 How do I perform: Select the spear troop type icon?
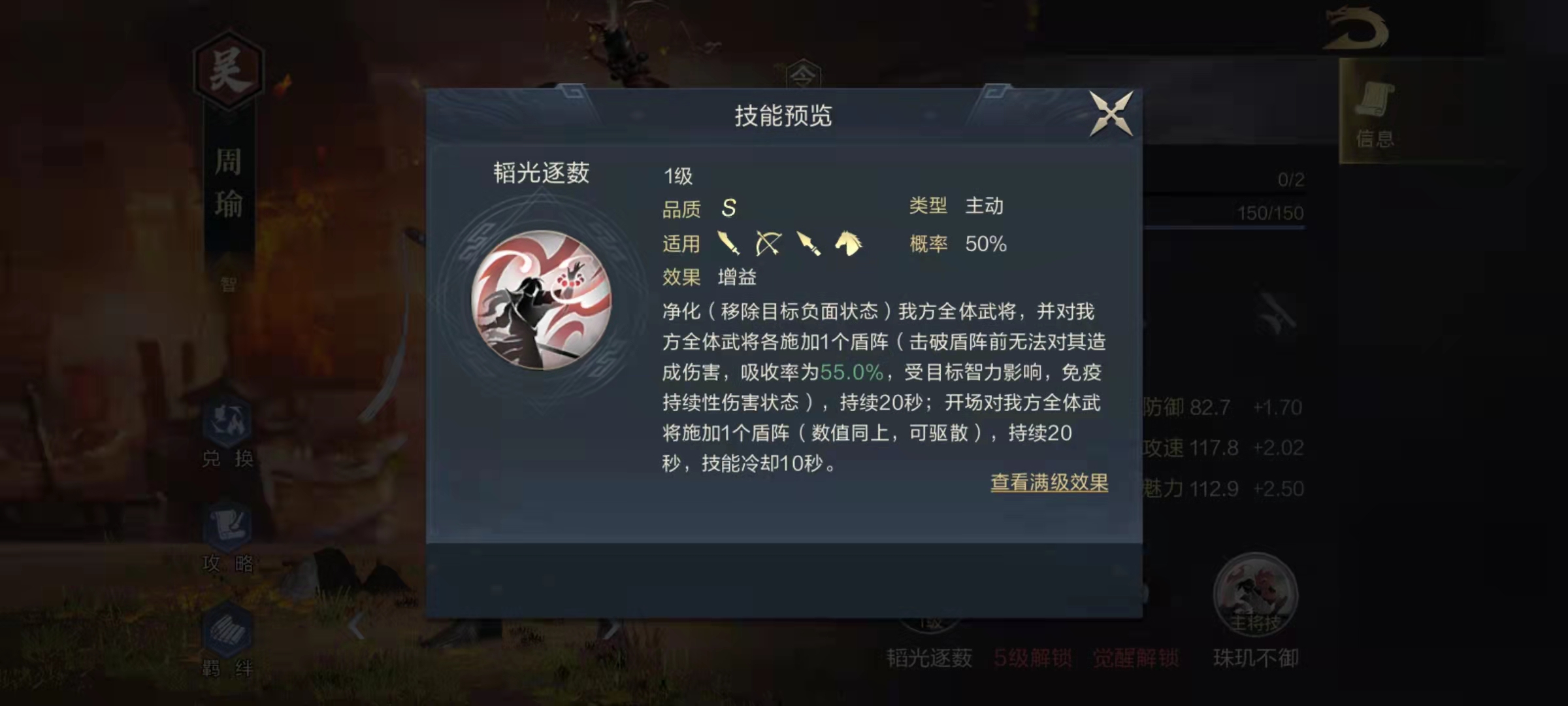click(808, 243)
